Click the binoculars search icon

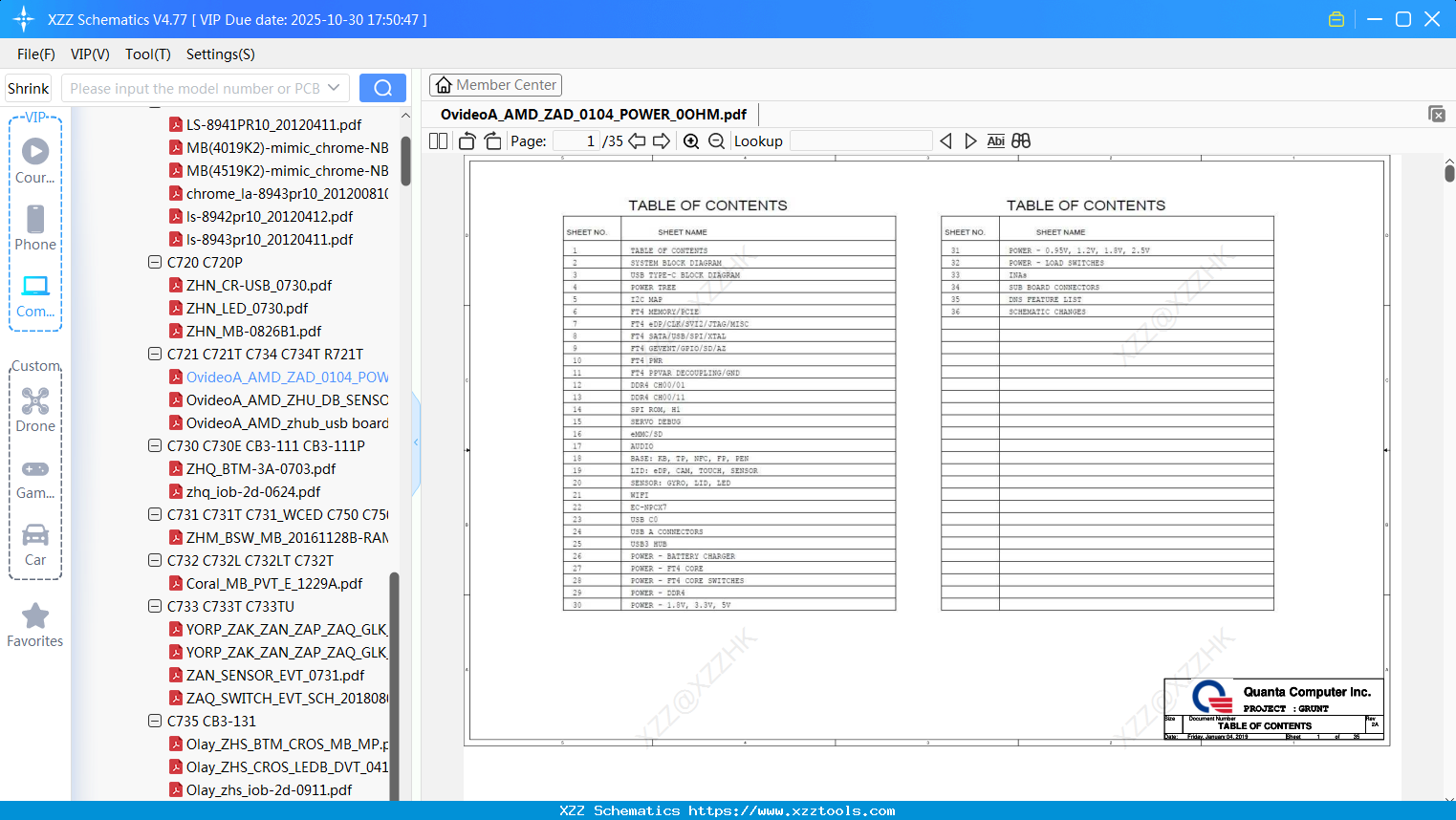1021,141
